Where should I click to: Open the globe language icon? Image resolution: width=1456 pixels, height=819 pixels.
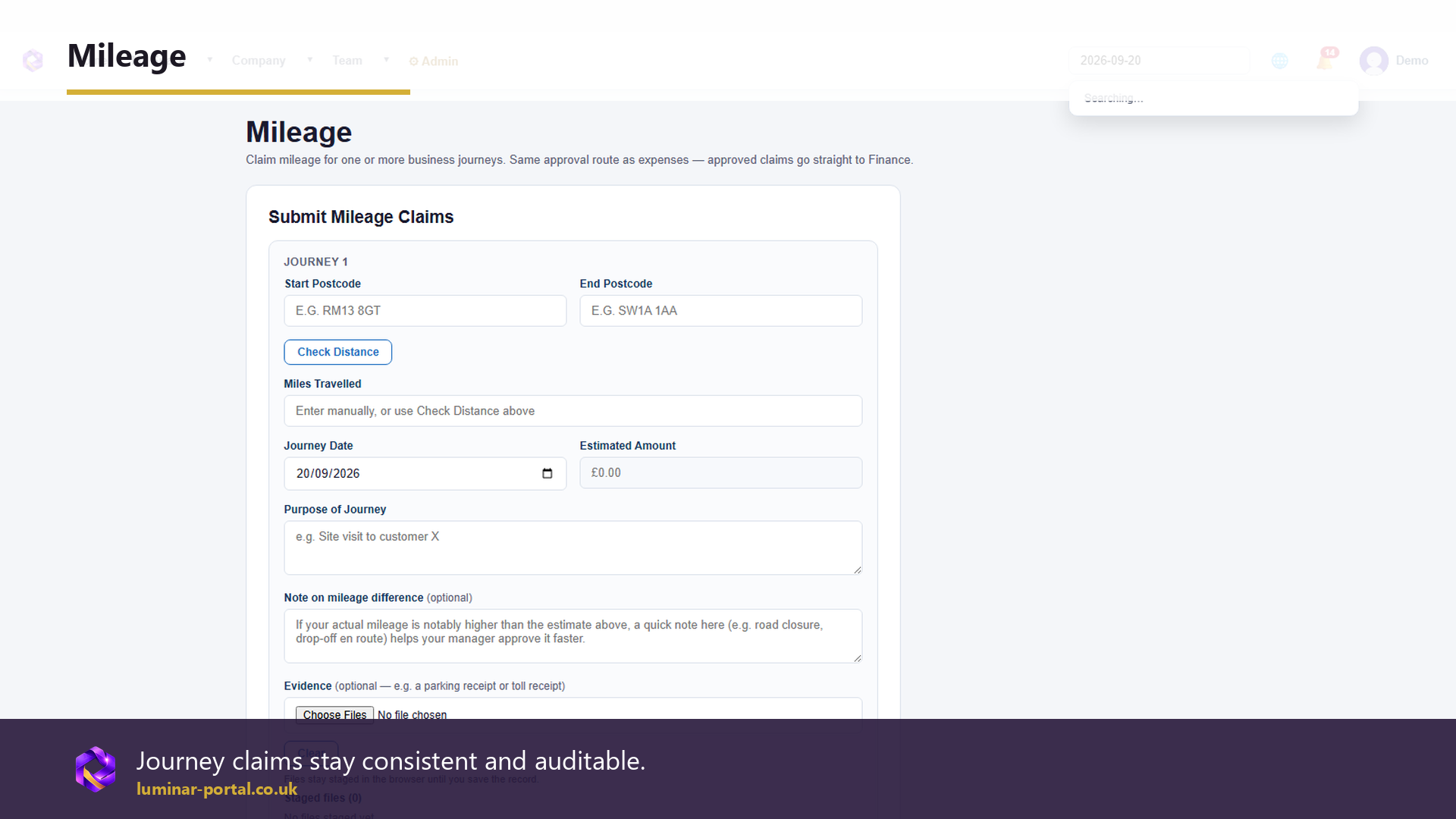pyautogui.click(x=1279, y=61)
